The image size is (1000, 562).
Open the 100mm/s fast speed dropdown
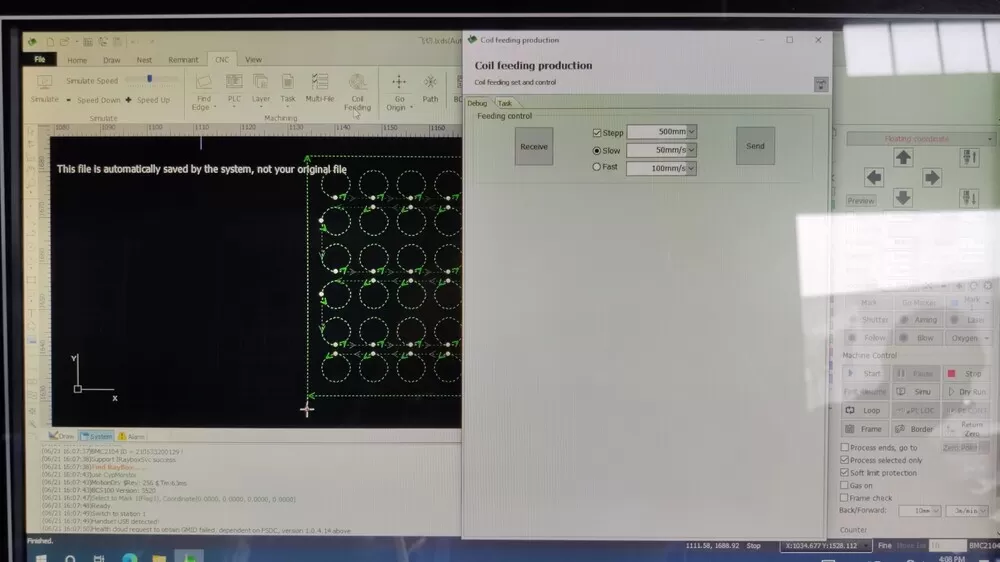click(691, 168)
